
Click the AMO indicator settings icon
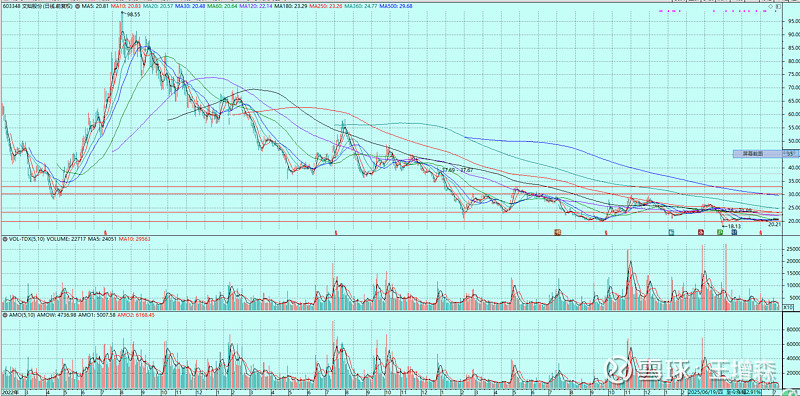5,315
